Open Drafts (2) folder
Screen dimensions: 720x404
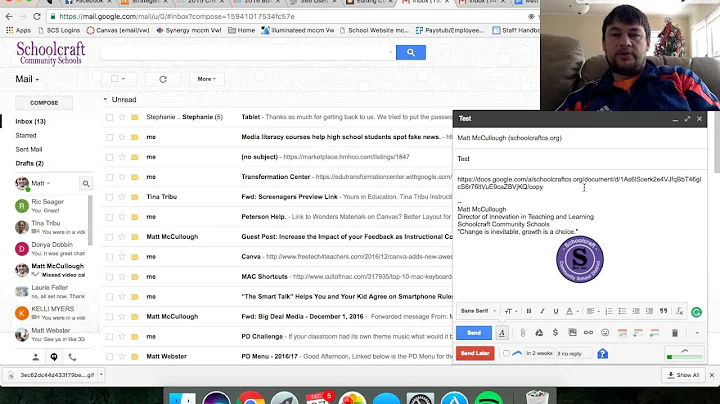coord(29,163)
